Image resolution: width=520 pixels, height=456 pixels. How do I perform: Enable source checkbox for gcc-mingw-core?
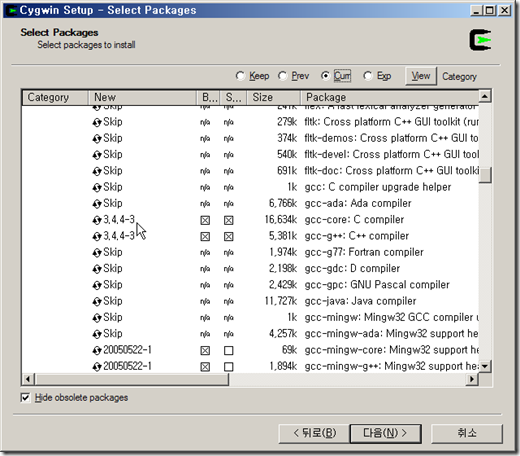(x=229, y=351)
